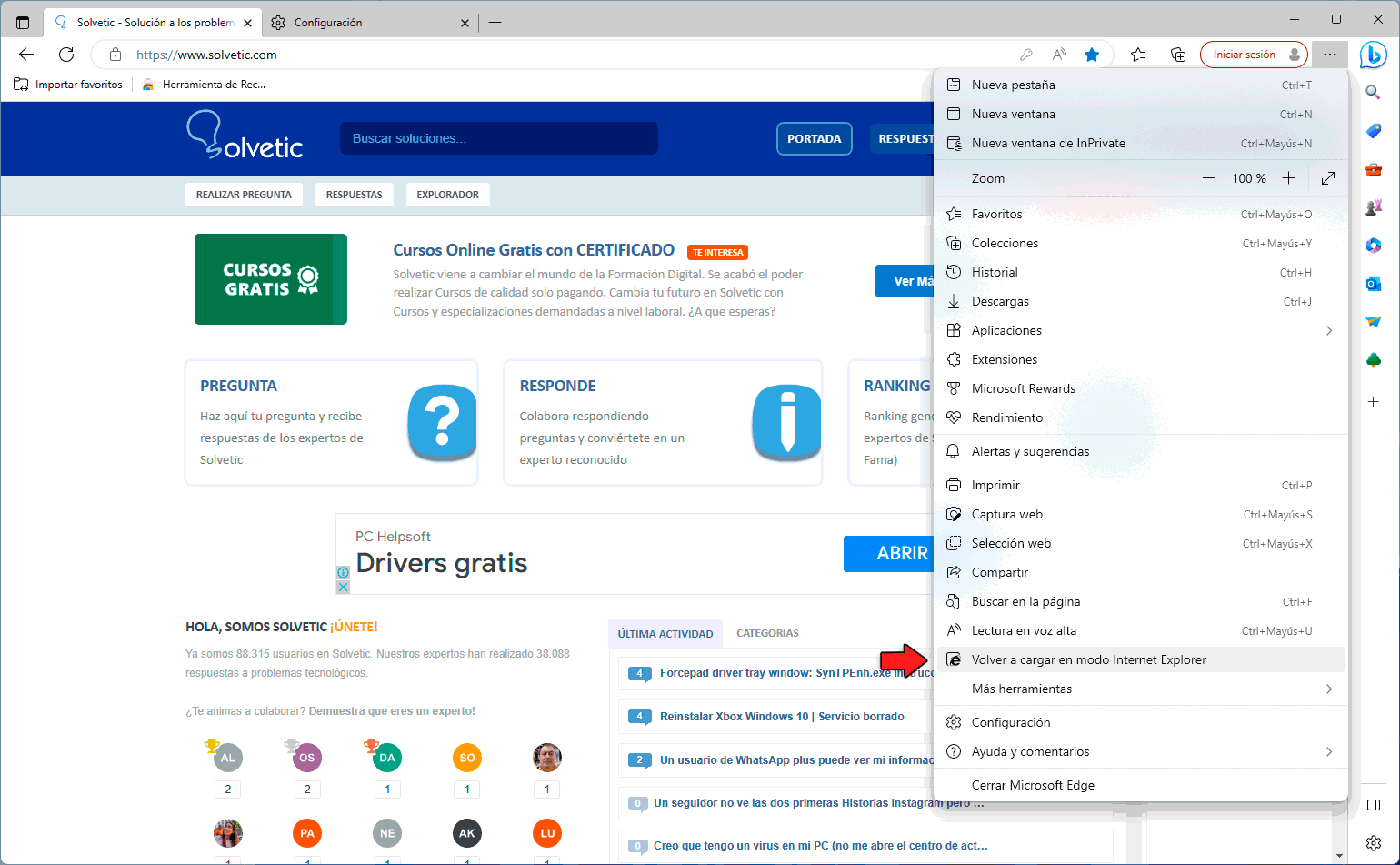
Task: Expand Ayuda y comentarios submenu
Action: click(x=1141, y=751)
